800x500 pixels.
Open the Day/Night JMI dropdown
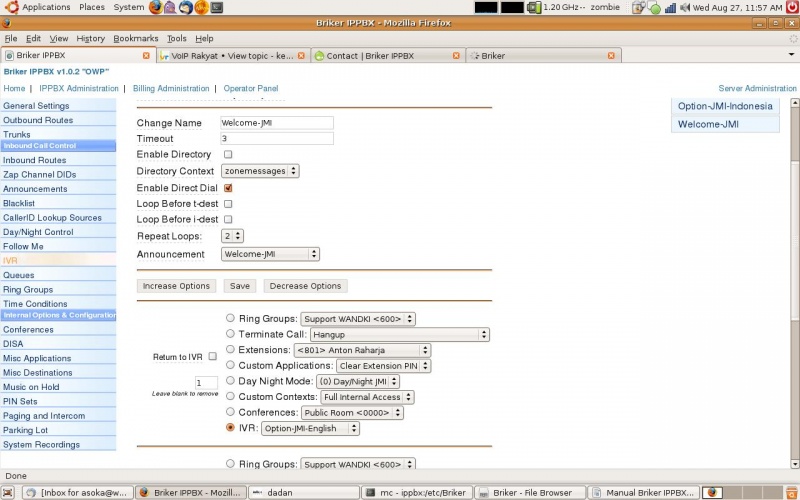pyautogui.click(x=358, y=382)
